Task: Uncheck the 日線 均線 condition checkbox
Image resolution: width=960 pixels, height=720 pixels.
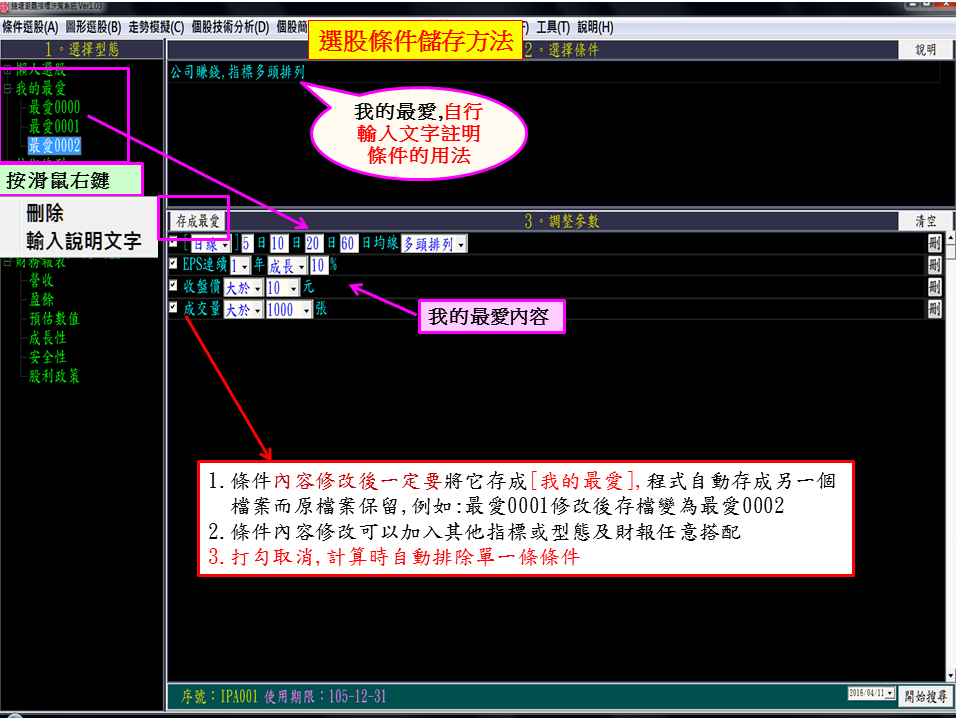Action: pos(173,241)
